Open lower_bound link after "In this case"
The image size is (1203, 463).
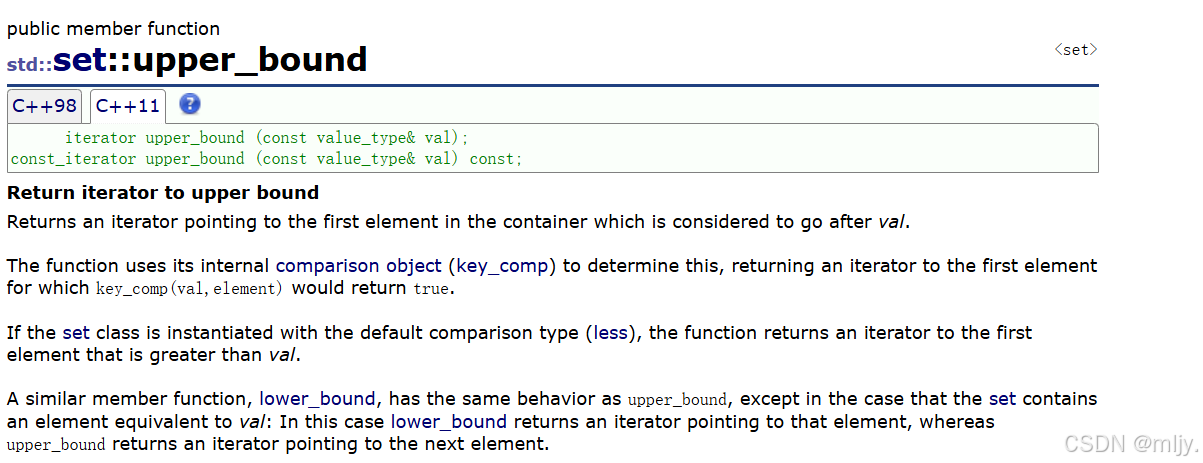448,421
